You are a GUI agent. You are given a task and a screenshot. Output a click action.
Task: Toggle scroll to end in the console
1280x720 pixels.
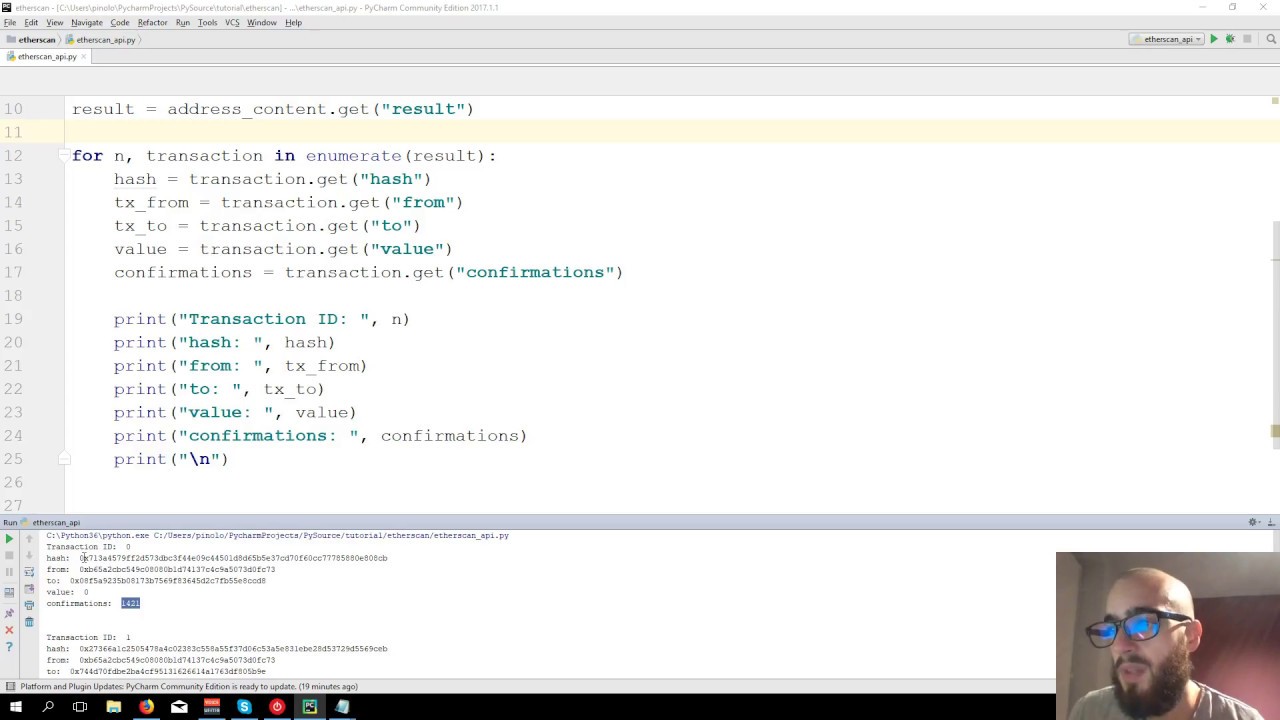click(29, 589)
